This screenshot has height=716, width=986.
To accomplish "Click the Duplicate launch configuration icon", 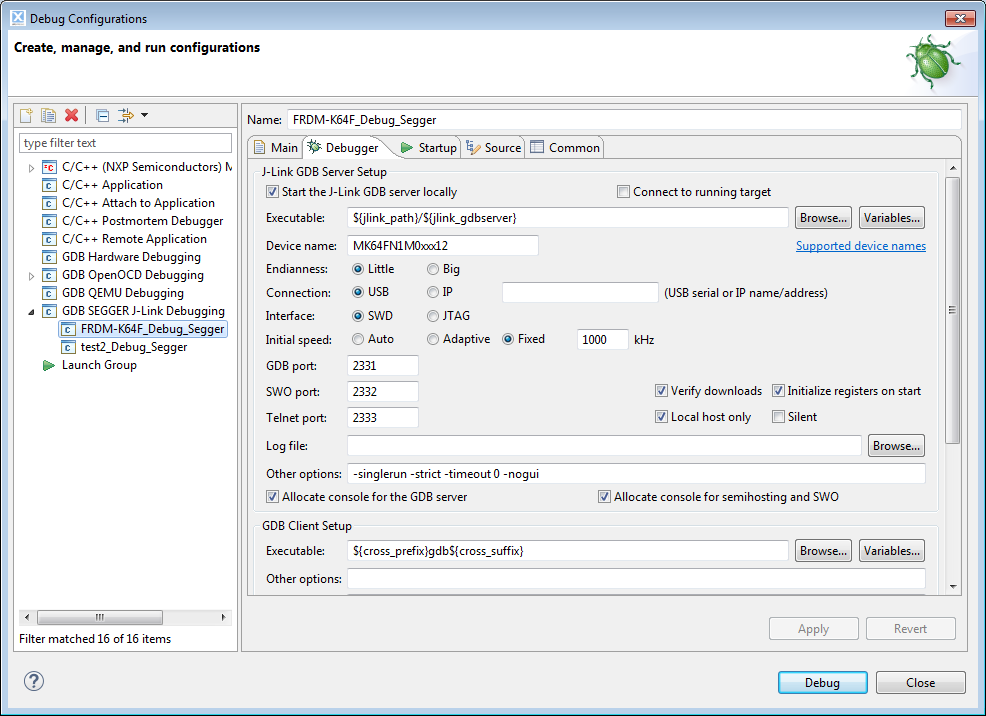I will 48,115.
